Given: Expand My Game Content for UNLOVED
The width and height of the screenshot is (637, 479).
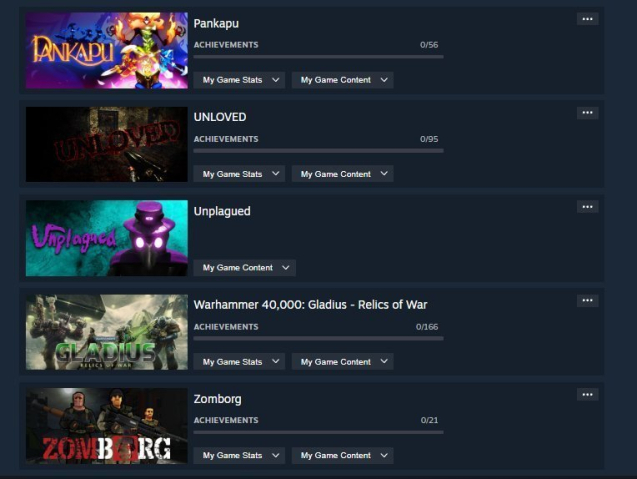Looking at the screenshot, I should 342,174.
